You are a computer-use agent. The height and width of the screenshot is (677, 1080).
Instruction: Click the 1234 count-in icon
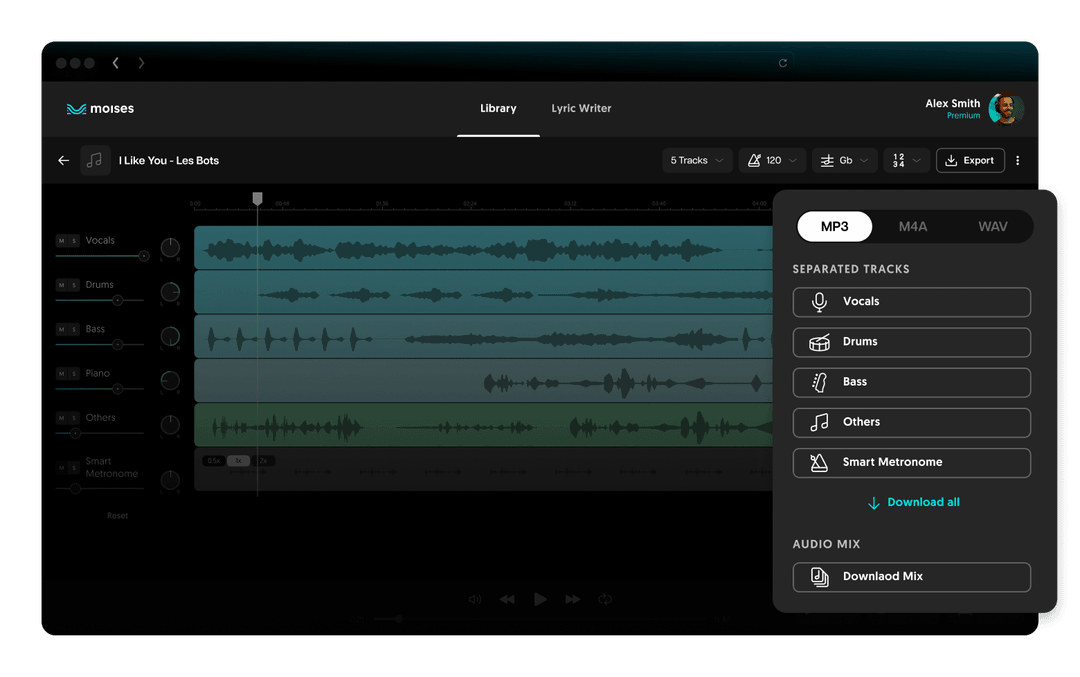[x=898, y=160]
